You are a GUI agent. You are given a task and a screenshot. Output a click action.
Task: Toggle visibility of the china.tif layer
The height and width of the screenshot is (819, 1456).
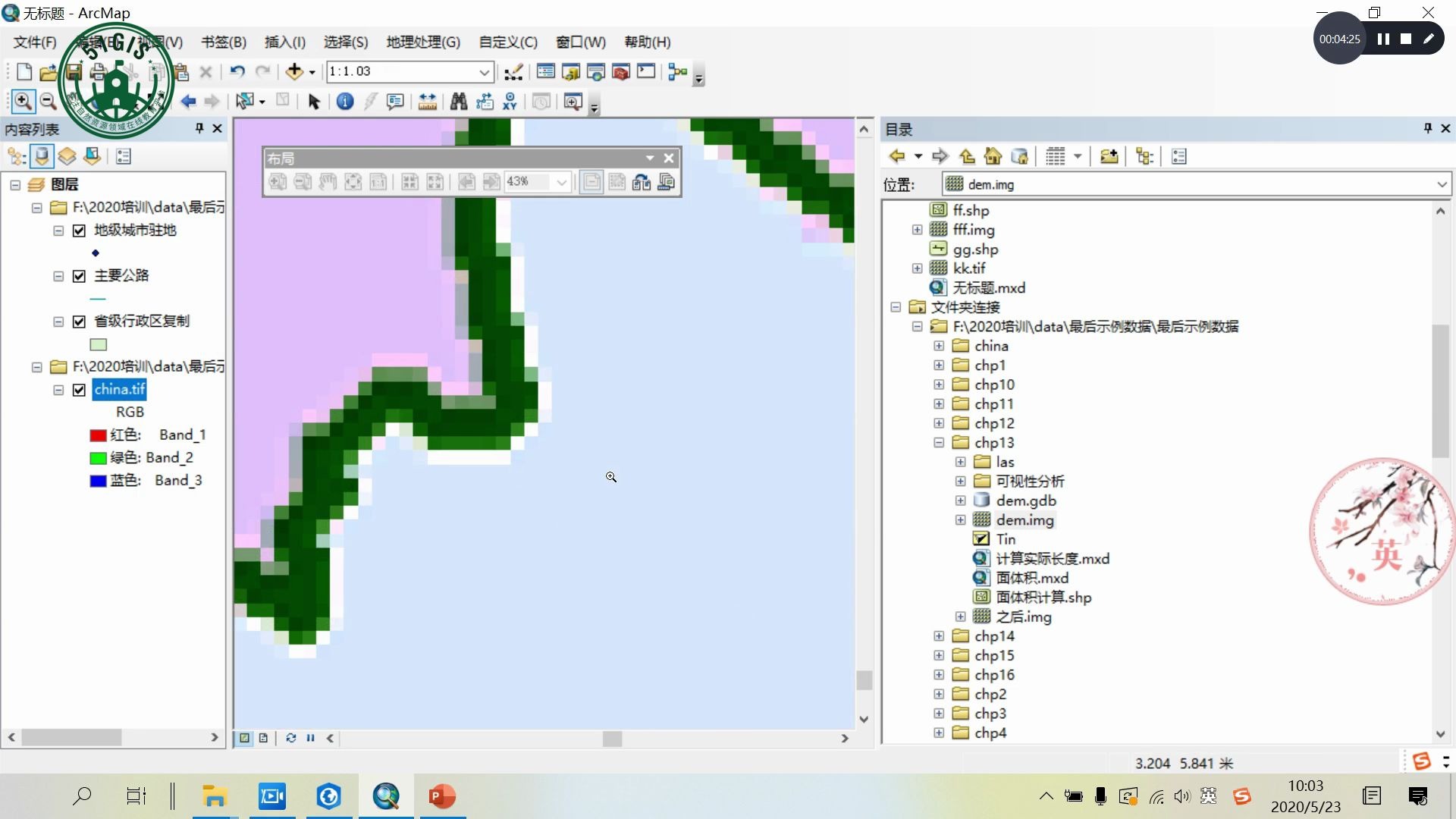[x=79, y=390]
